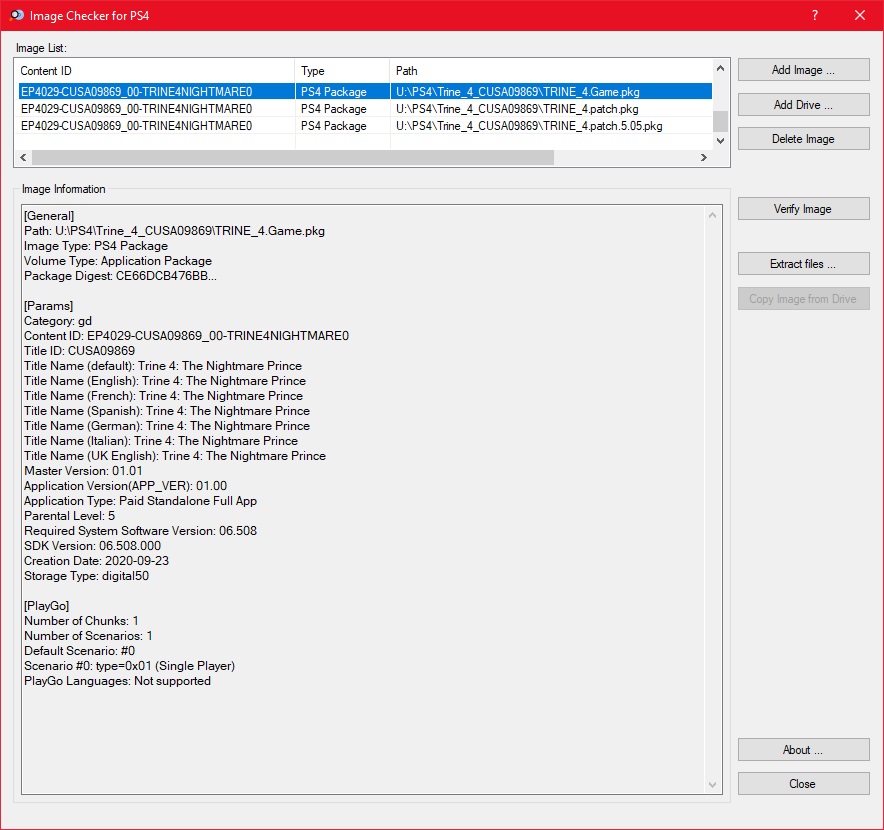Click the Package Digest line
Viewport: 884px width, 830px height.
click(120, 276)
